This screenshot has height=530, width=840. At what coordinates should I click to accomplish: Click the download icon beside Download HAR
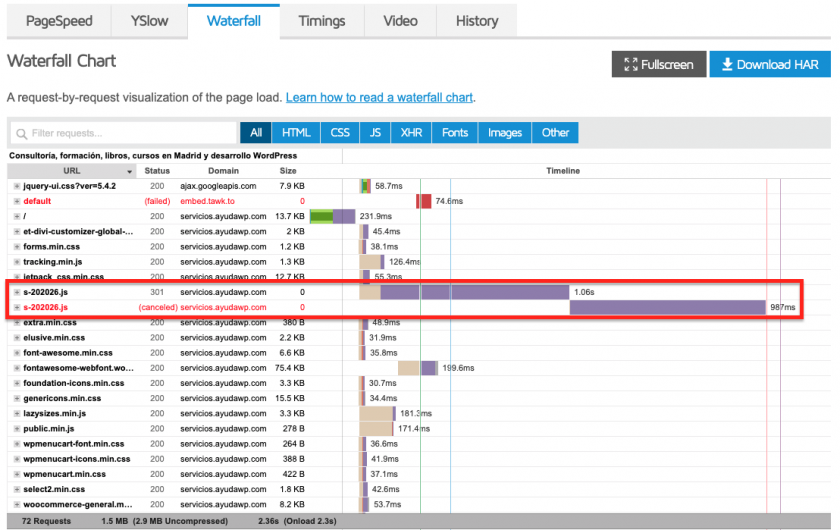(726, 65)
